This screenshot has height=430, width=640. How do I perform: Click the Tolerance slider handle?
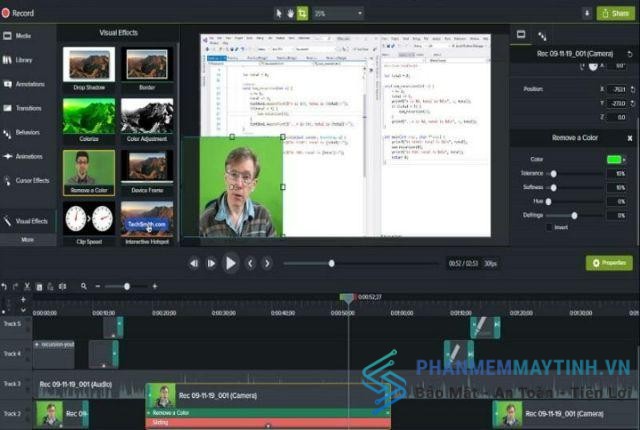[x=553, y=174]
